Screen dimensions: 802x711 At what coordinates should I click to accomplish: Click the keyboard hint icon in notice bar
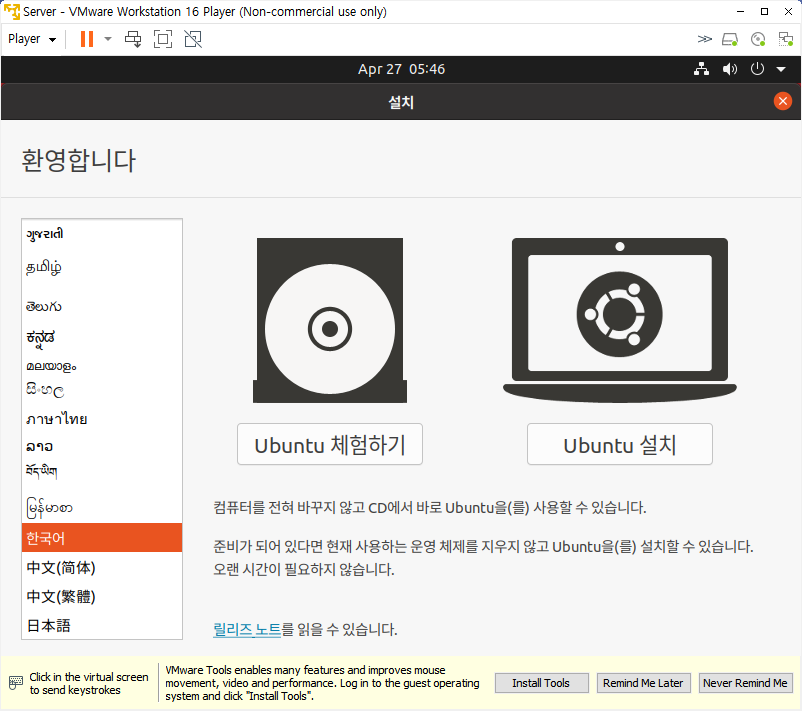(16, 683)
